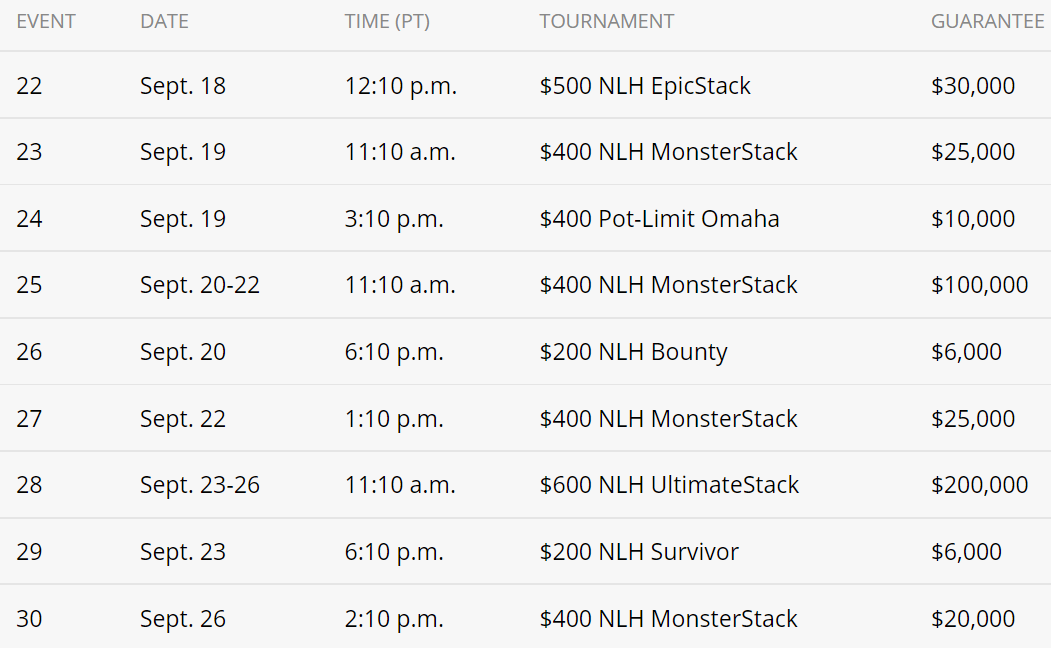Click the $20,000 guarantee amount
This screenshot has width=1051, height=648.
973,619
